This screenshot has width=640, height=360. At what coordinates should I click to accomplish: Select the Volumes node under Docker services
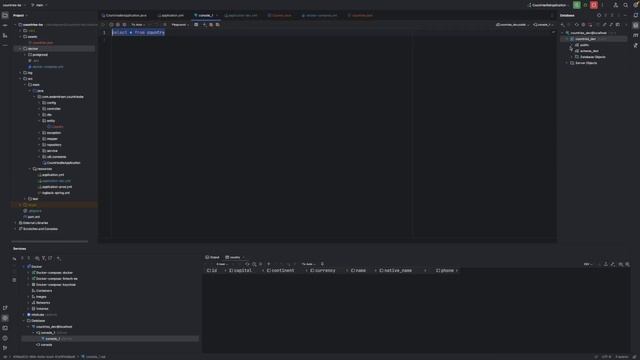click(x=42, y=309)
